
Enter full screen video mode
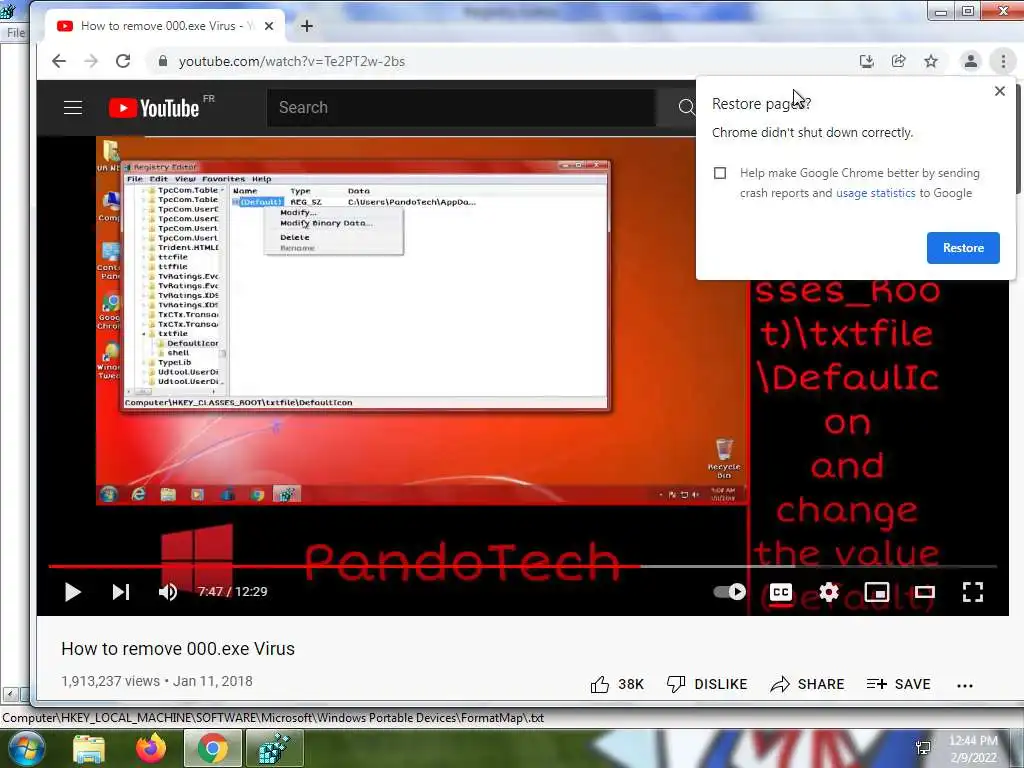[x=972, y=592]
